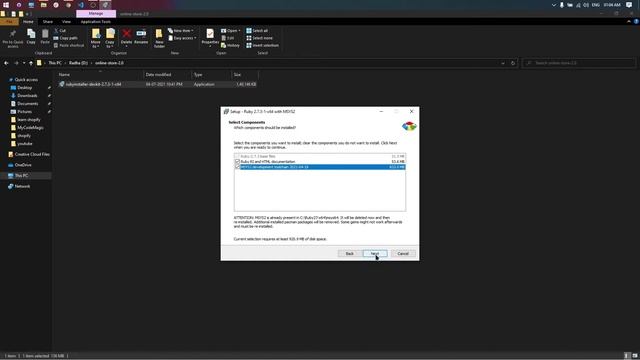Click Next in the Ruby setup dialog
The width and height of the screenshot is (640, 360).
click(375, 253)
